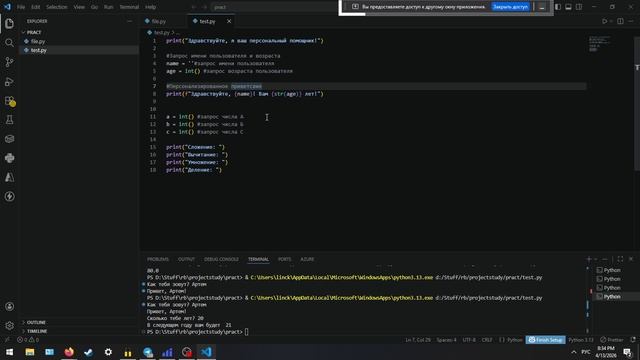Switch to the OUTPUT panel tab
Image resolution: width=640 pixels, height=360 pixels.
click(186, 259)
